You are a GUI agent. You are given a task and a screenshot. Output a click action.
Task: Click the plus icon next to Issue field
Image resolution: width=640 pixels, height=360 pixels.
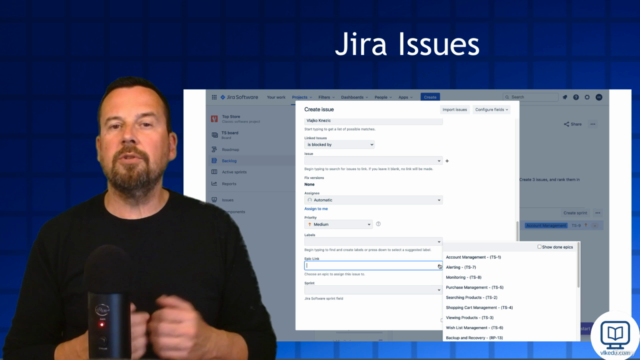[x=447, y=161]
